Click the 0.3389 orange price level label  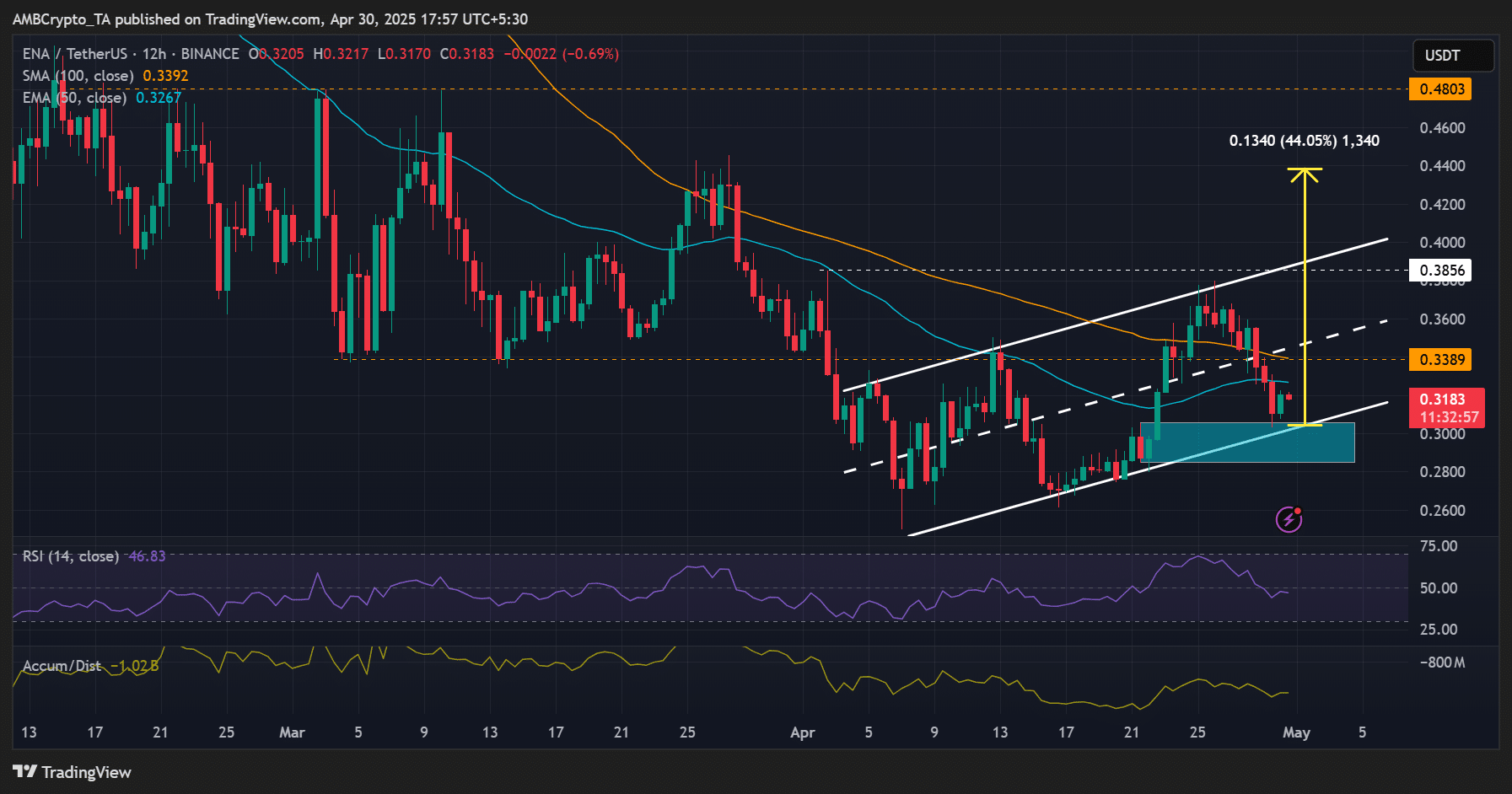pyautogui.click(x=1440, y=360)
